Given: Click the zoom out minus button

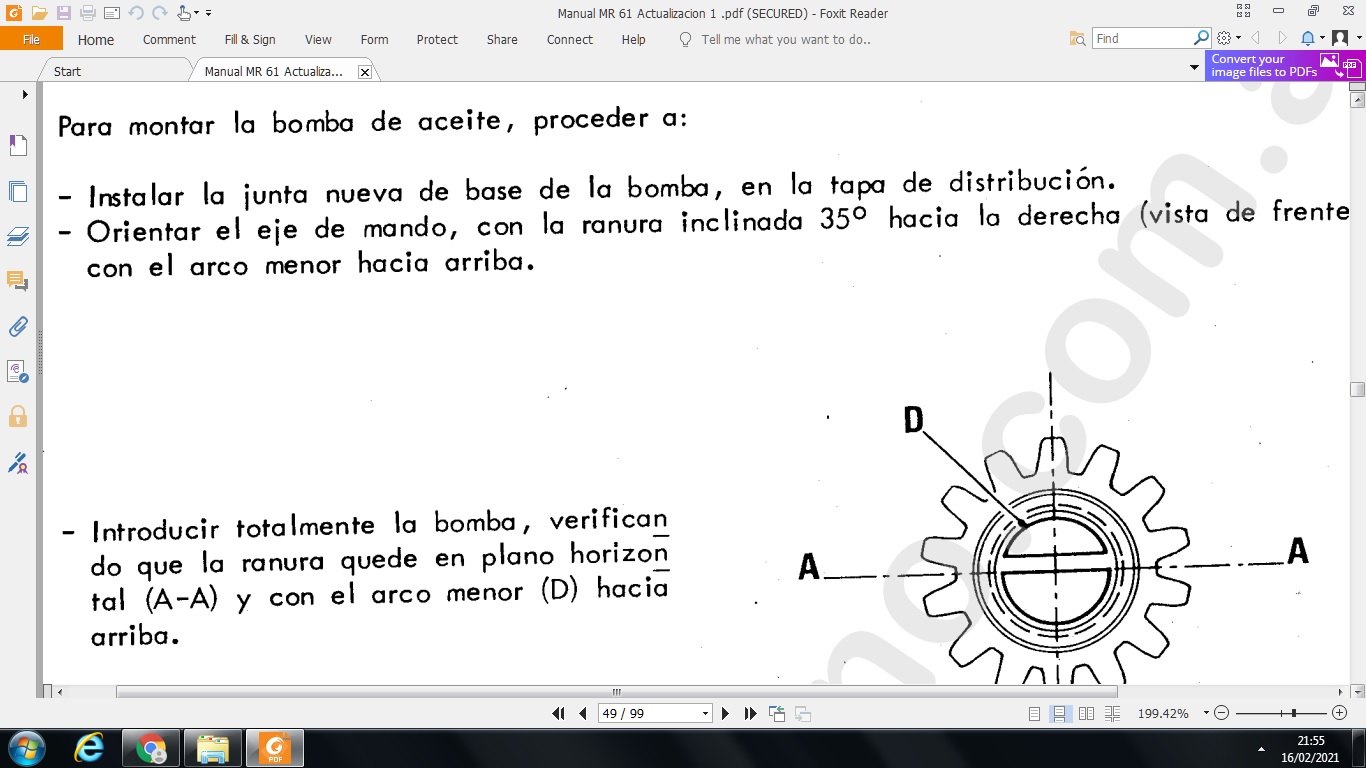Looking at the screenshot, I should tap(1222, 713).
